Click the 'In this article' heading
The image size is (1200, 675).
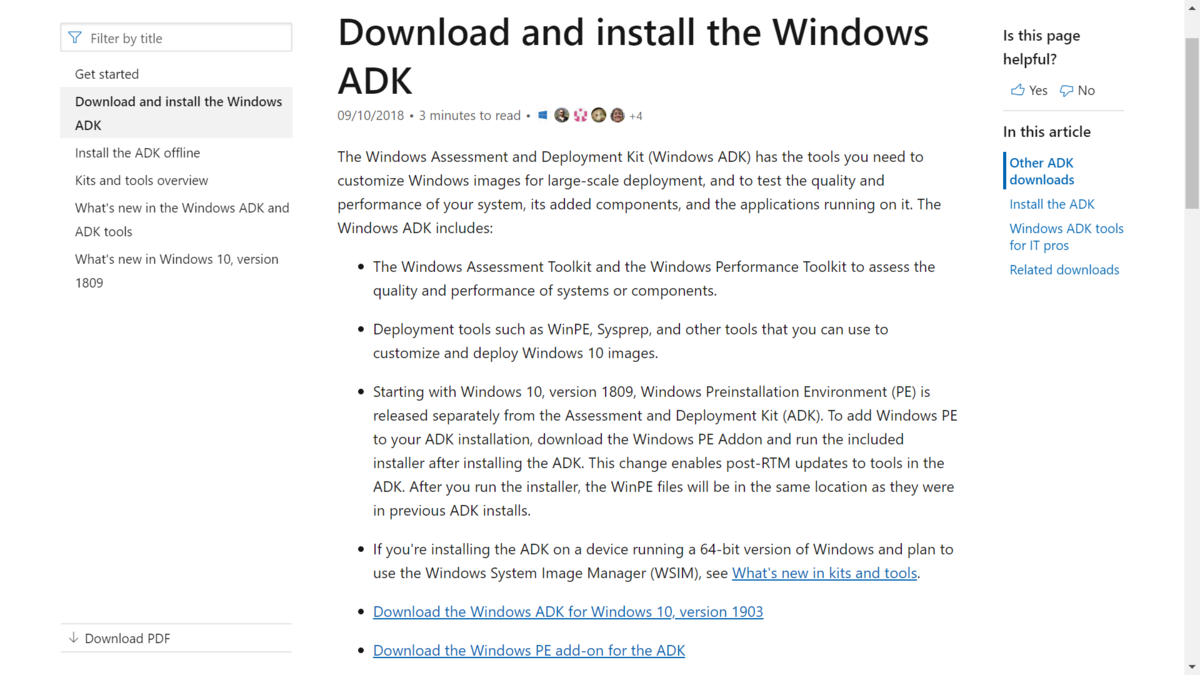(x=1047, y=132)
